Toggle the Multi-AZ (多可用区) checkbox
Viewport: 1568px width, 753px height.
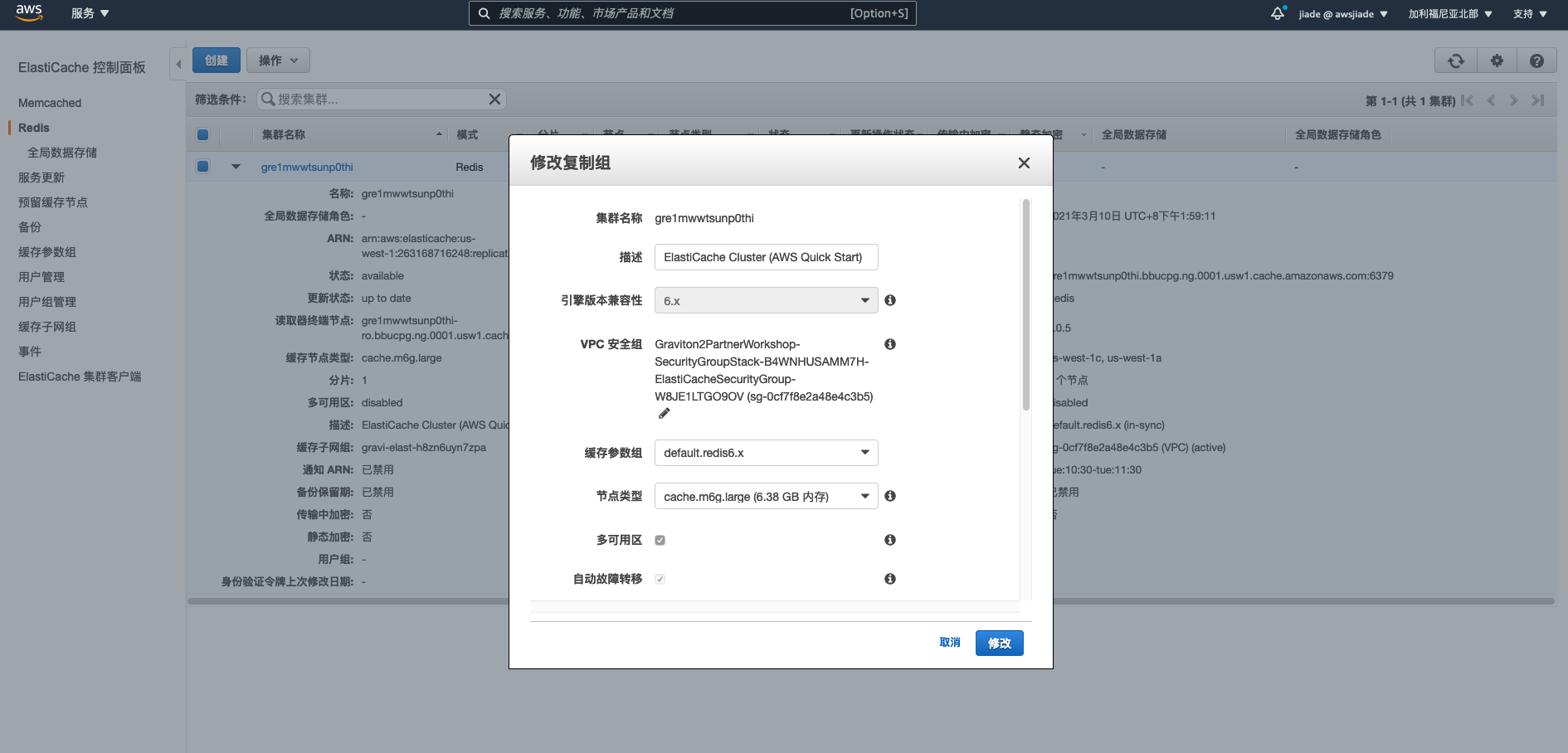[660, 540]
